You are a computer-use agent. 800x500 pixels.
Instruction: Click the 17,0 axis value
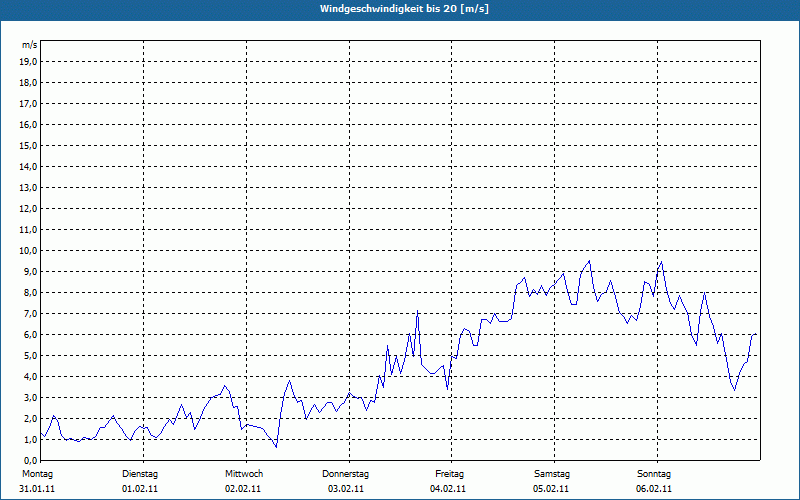coord(28,104)
